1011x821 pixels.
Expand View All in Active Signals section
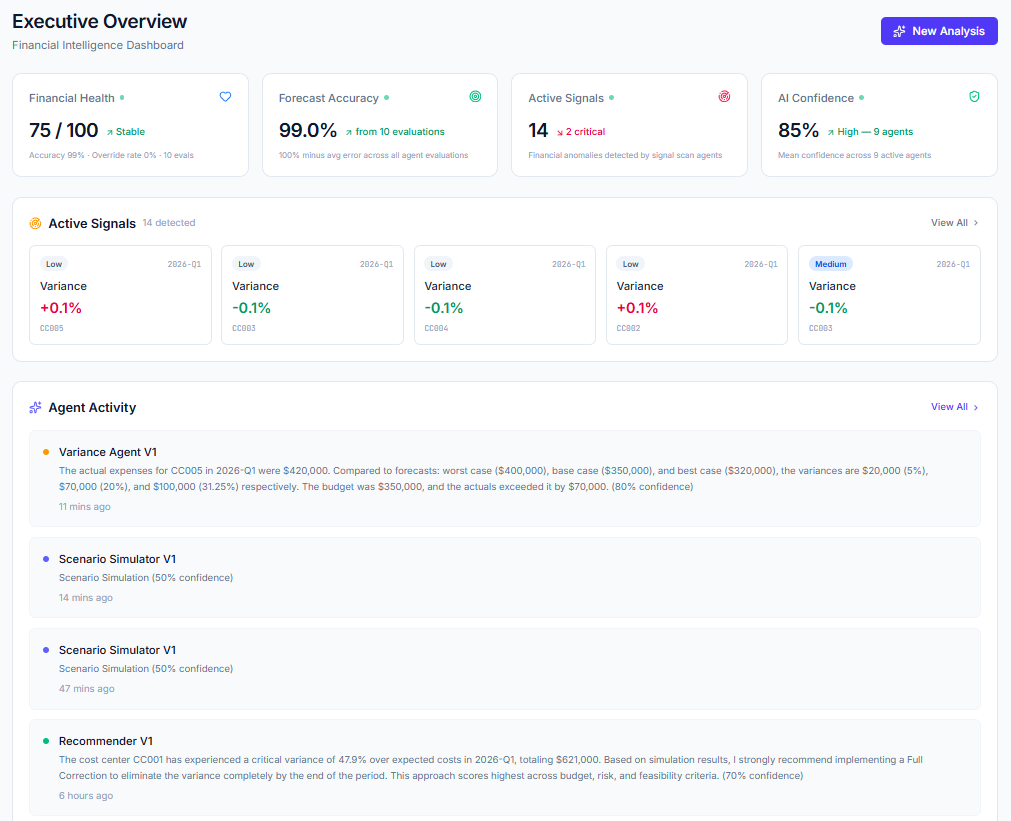[951, 223]
